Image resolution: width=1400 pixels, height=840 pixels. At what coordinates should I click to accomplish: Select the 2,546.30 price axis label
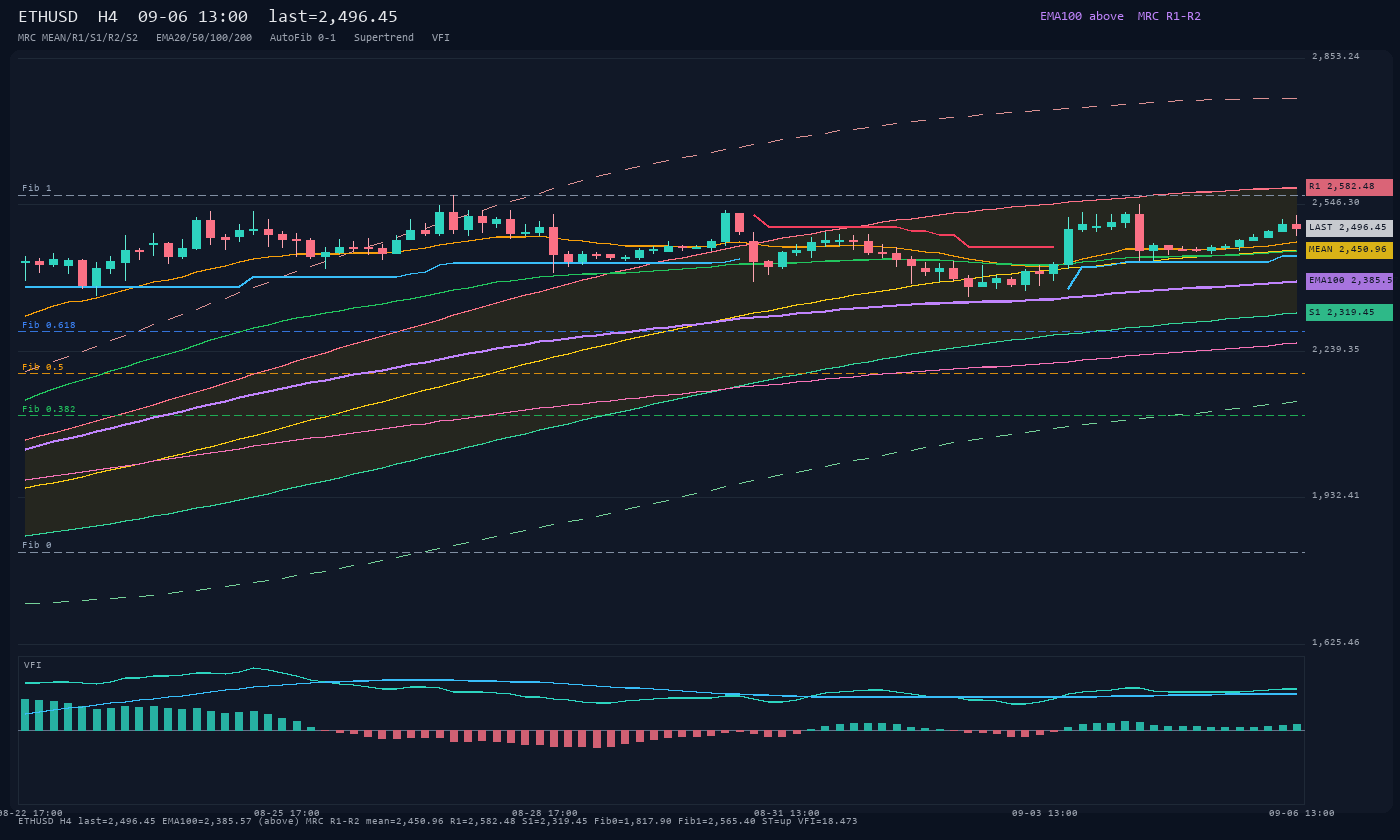click(x=1336, y=202)
